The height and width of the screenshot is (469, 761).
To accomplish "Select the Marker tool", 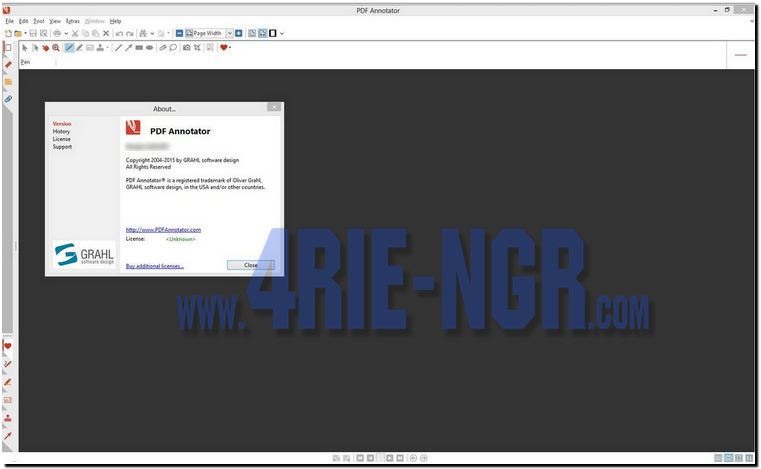I will tap(79, 48).
